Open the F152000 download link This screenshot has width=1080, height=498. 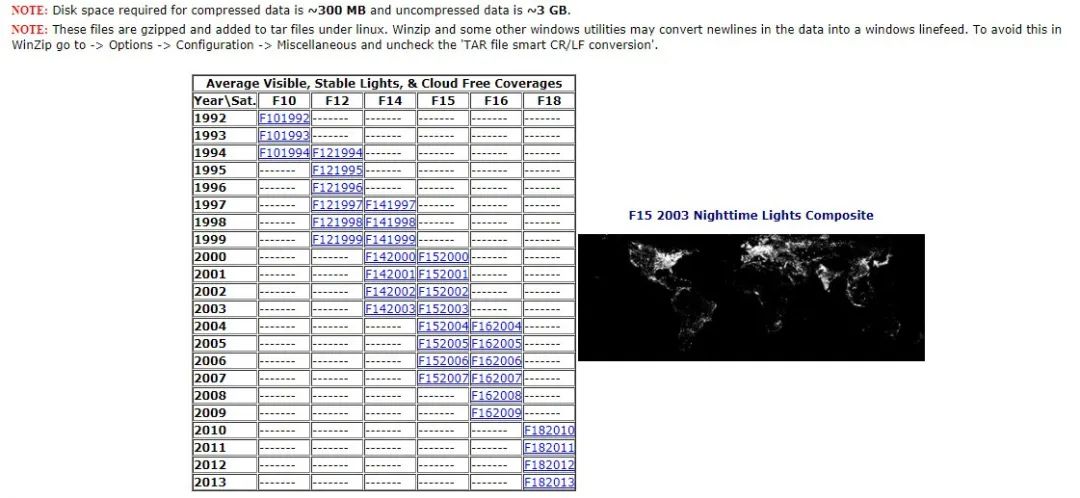point(444,256)
